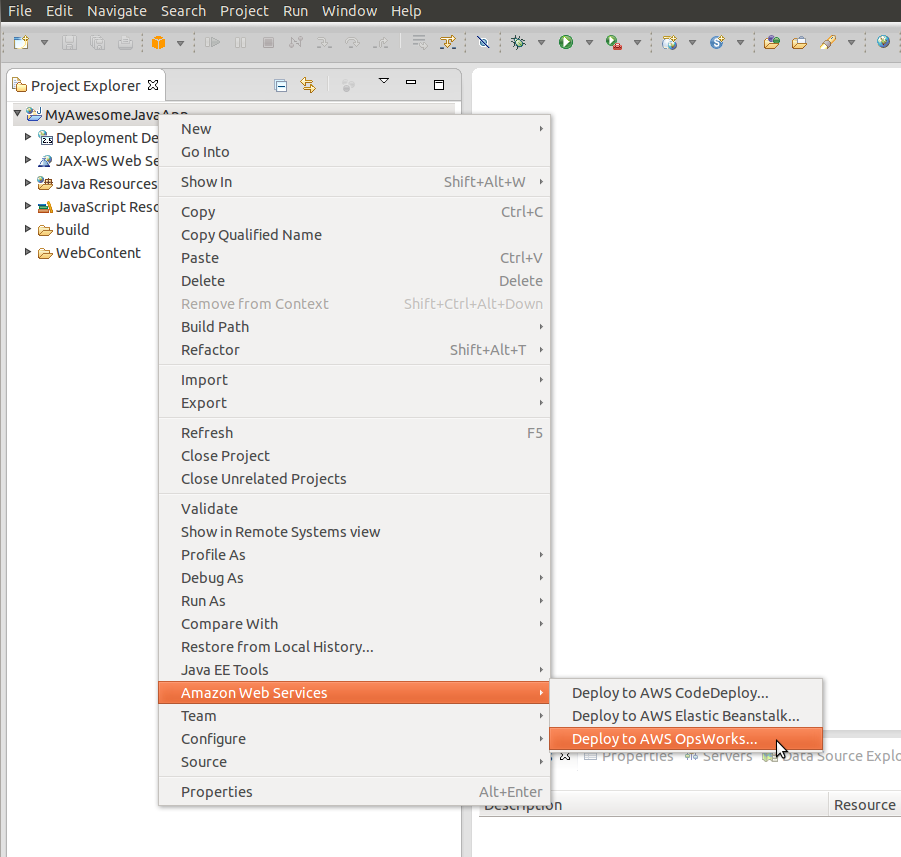Image resolution: width=901 pixels, height=857 pixels.
Task: Choose Show In from context menu
Action: [x=354, y=182]
